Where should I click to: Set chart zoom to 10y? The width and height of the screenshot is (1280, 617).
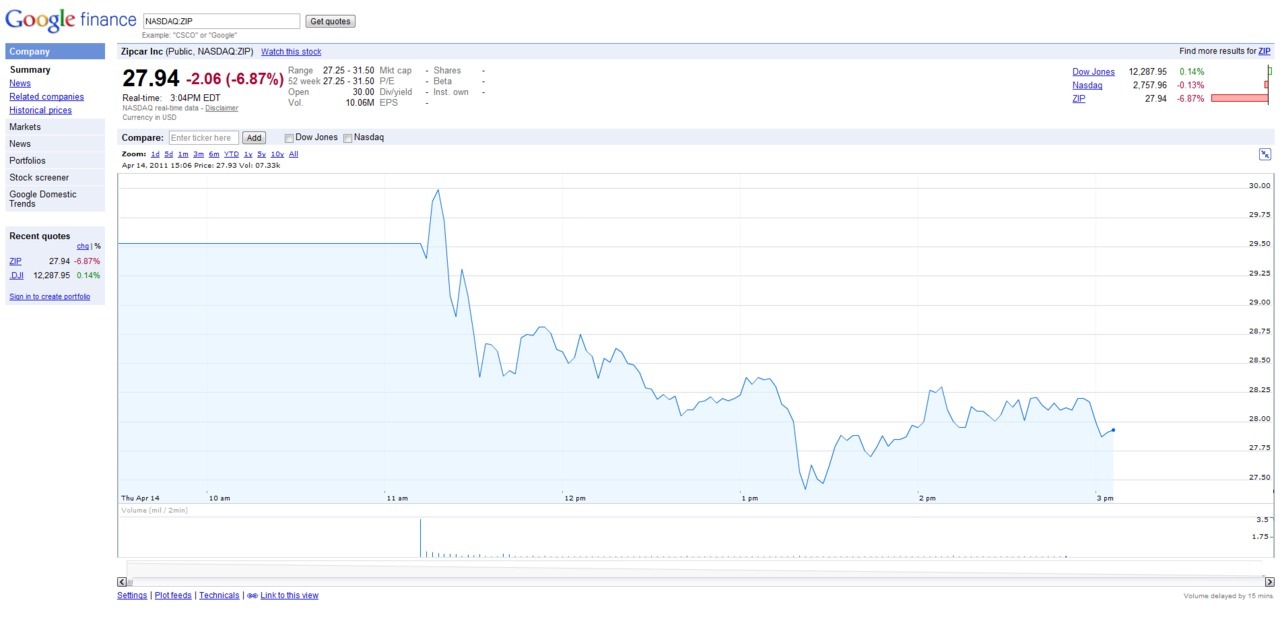277,154
